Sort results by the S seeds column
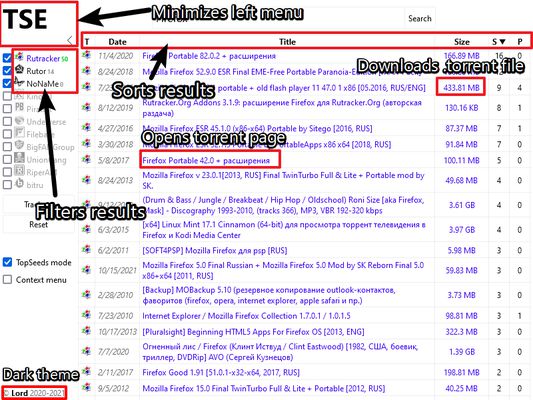This screenshot has width=533, height=400. tap(499, 41)
